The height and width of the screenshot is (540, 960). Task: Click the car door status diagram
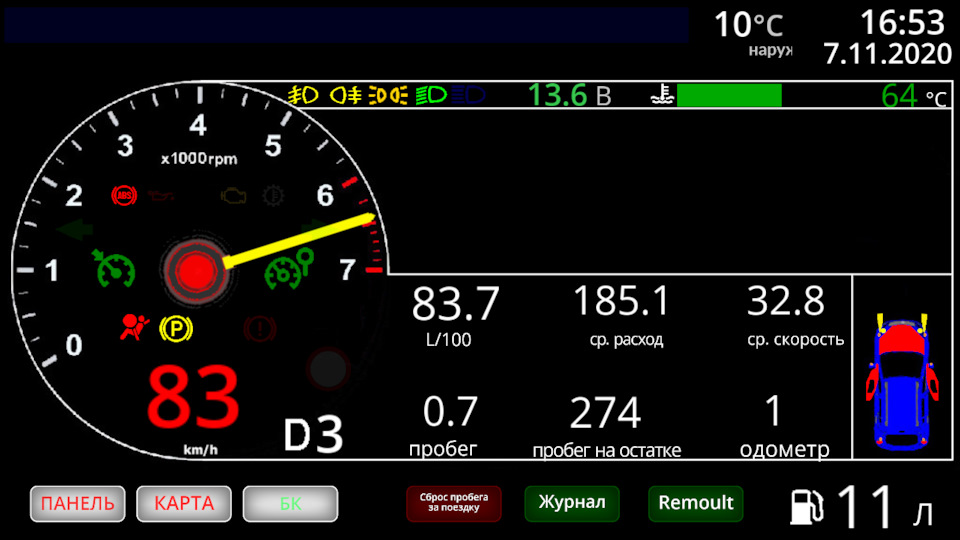click(x=902, y=381)
